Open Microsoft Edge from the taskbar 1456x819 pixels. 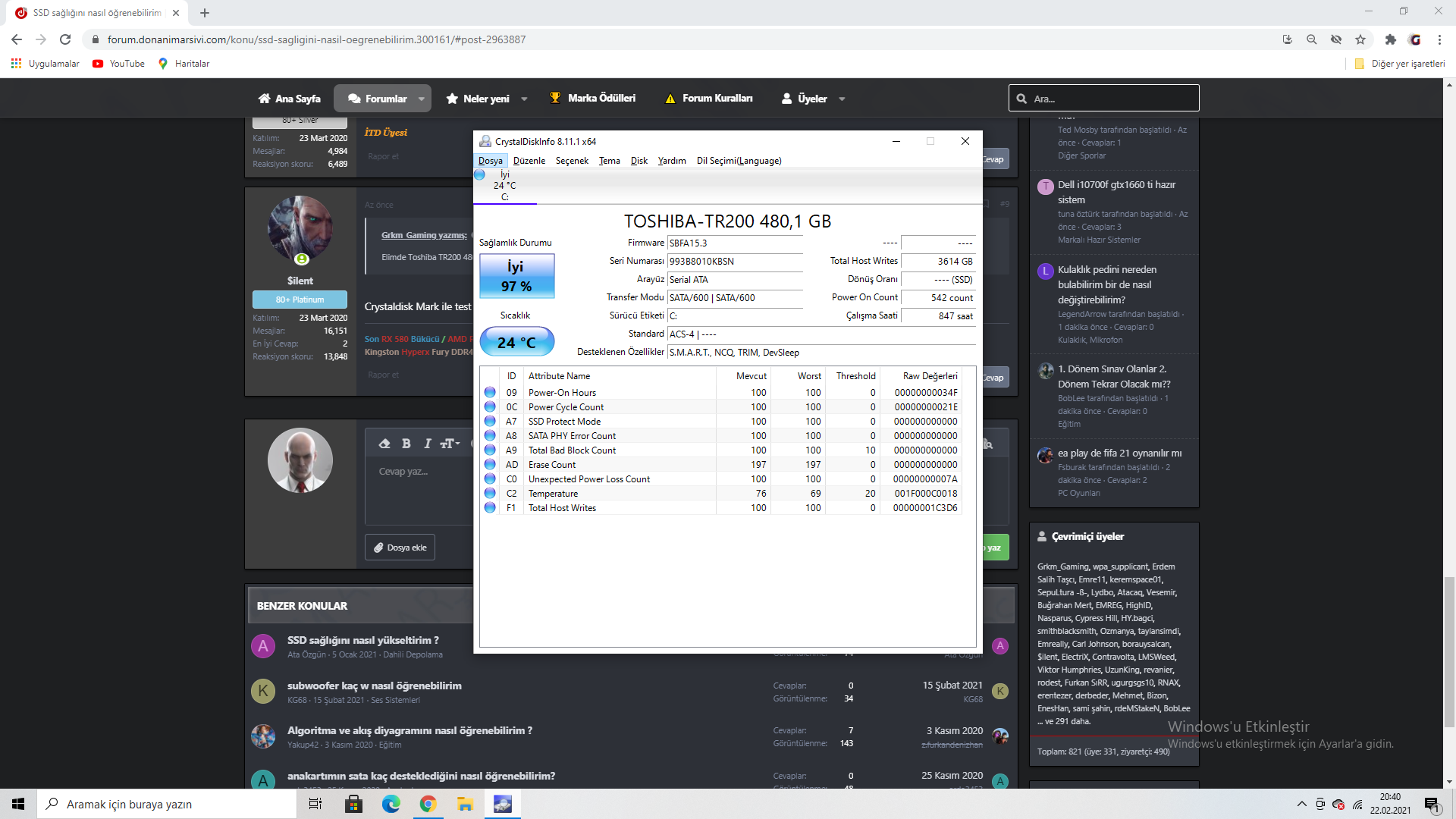point(391,804)
